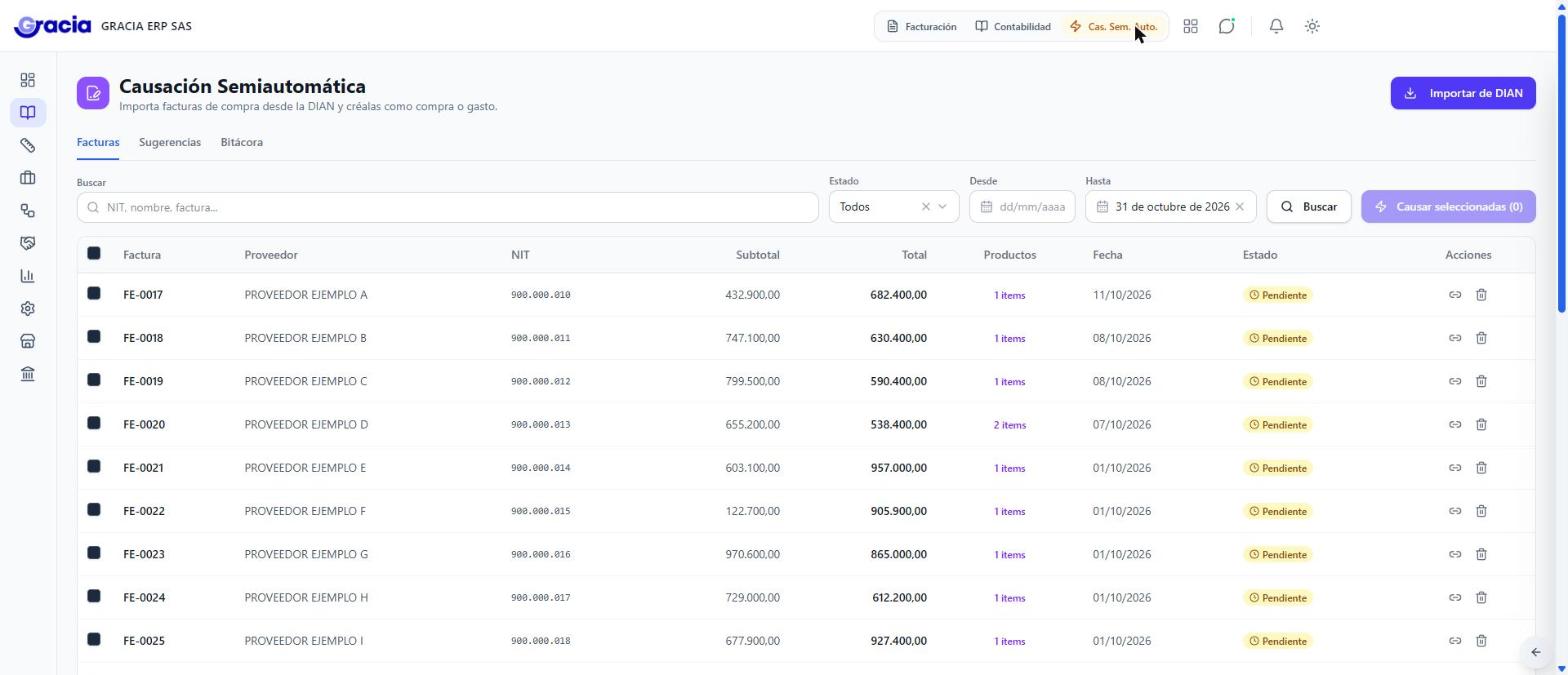This screenshot has width=1568, height=675.
Task: Open the Desde date picker
Action: 1021,207
